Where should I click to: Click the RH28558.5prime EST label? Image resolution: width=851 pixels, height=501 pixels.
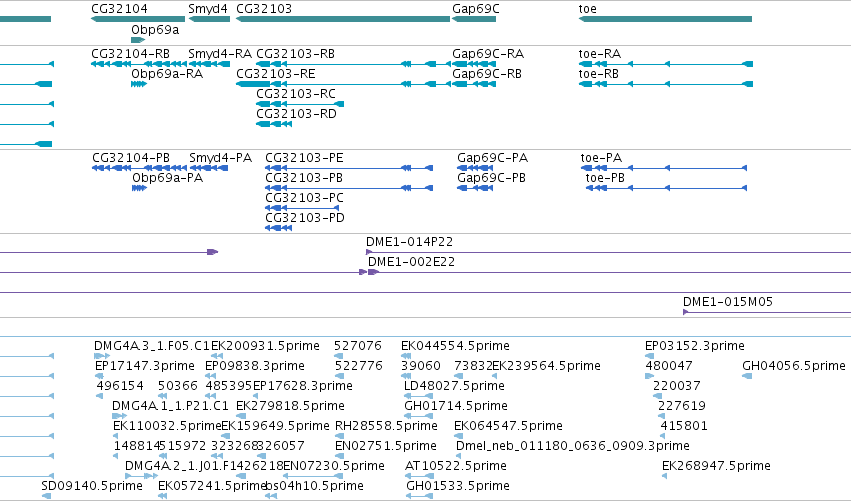(x=386, y=427)
